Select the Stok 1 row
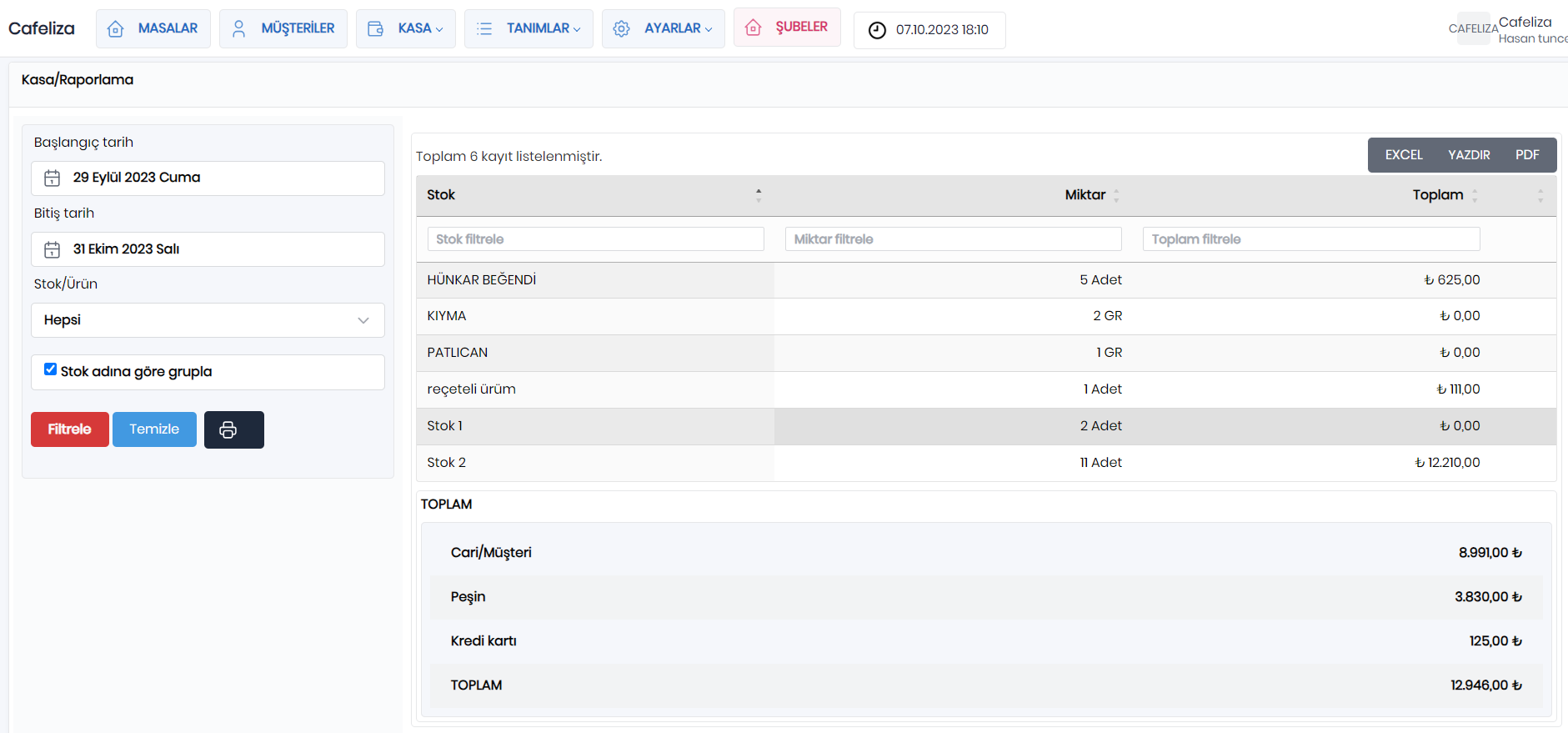Screen dimensions: 1568x733 pos(986,427)
